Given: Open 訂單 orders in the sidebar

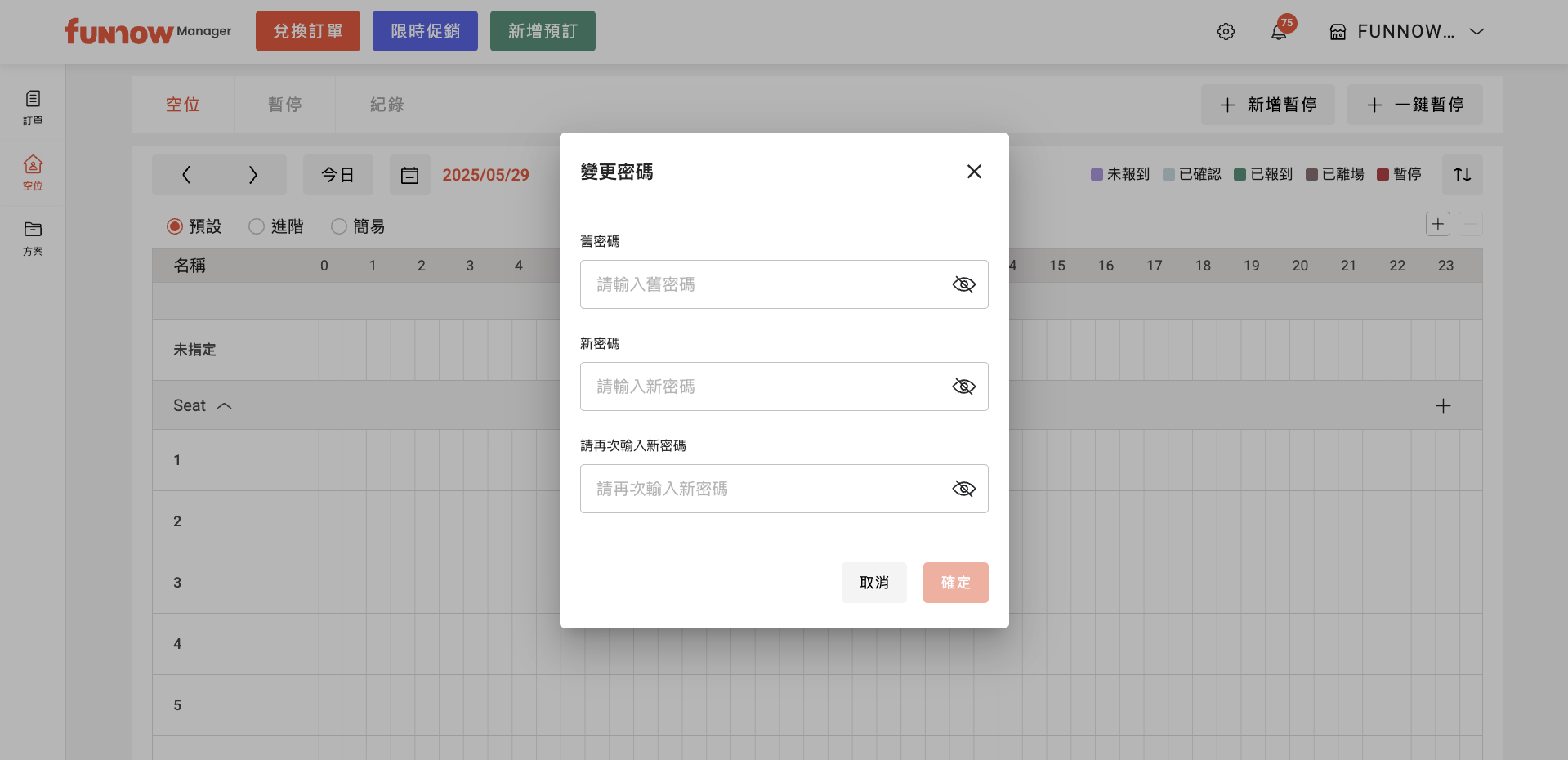Looking at the screenshot, I should [33, 107].
